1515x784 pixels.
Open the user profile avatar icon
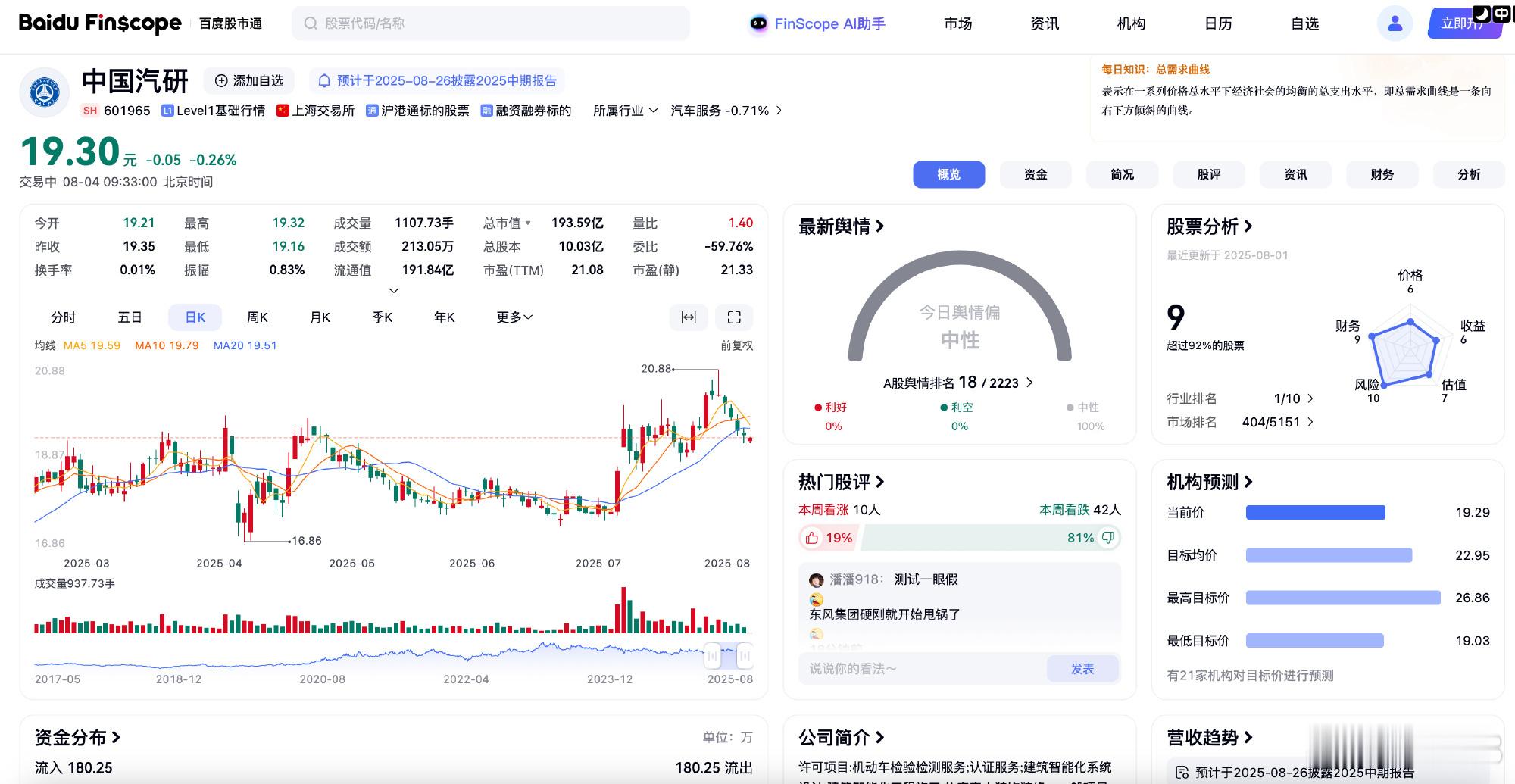[x=1395, y=23]
